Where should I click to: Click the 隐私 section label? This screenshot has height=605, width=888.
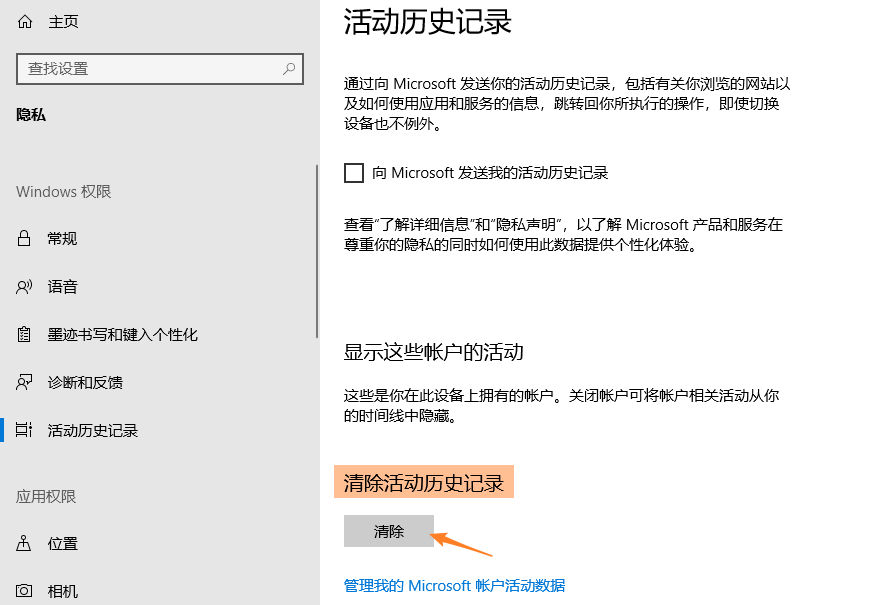pos(31,114)
